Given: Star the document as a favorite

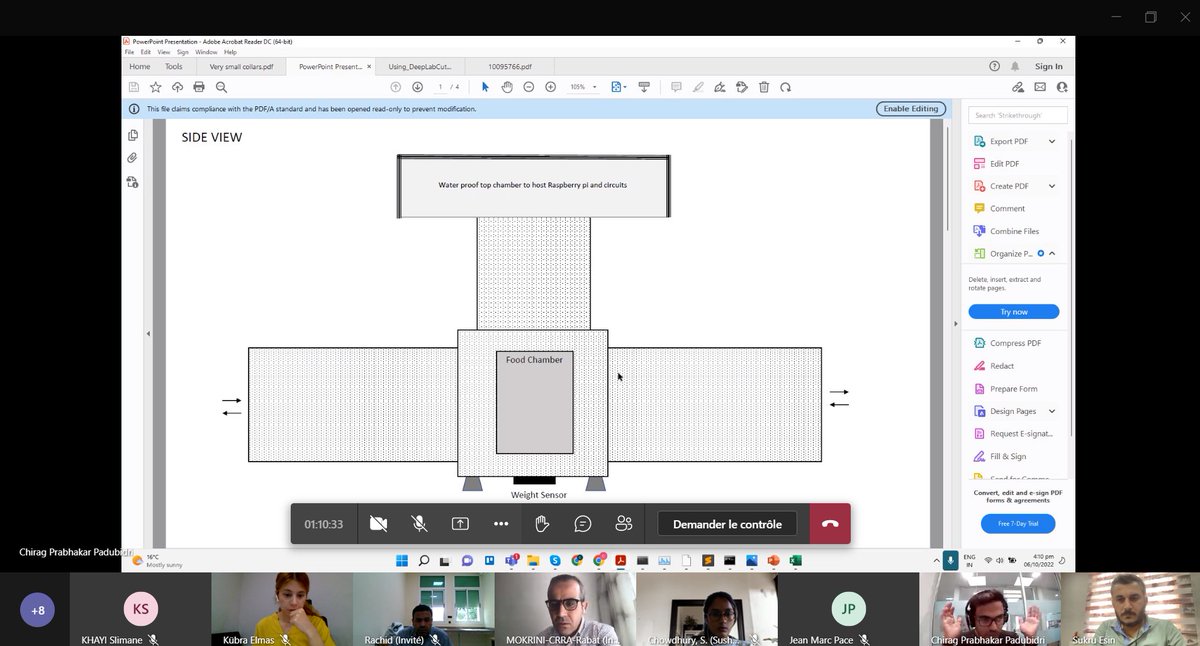Looking at the screenshot, I should click(x=156, y=87).
